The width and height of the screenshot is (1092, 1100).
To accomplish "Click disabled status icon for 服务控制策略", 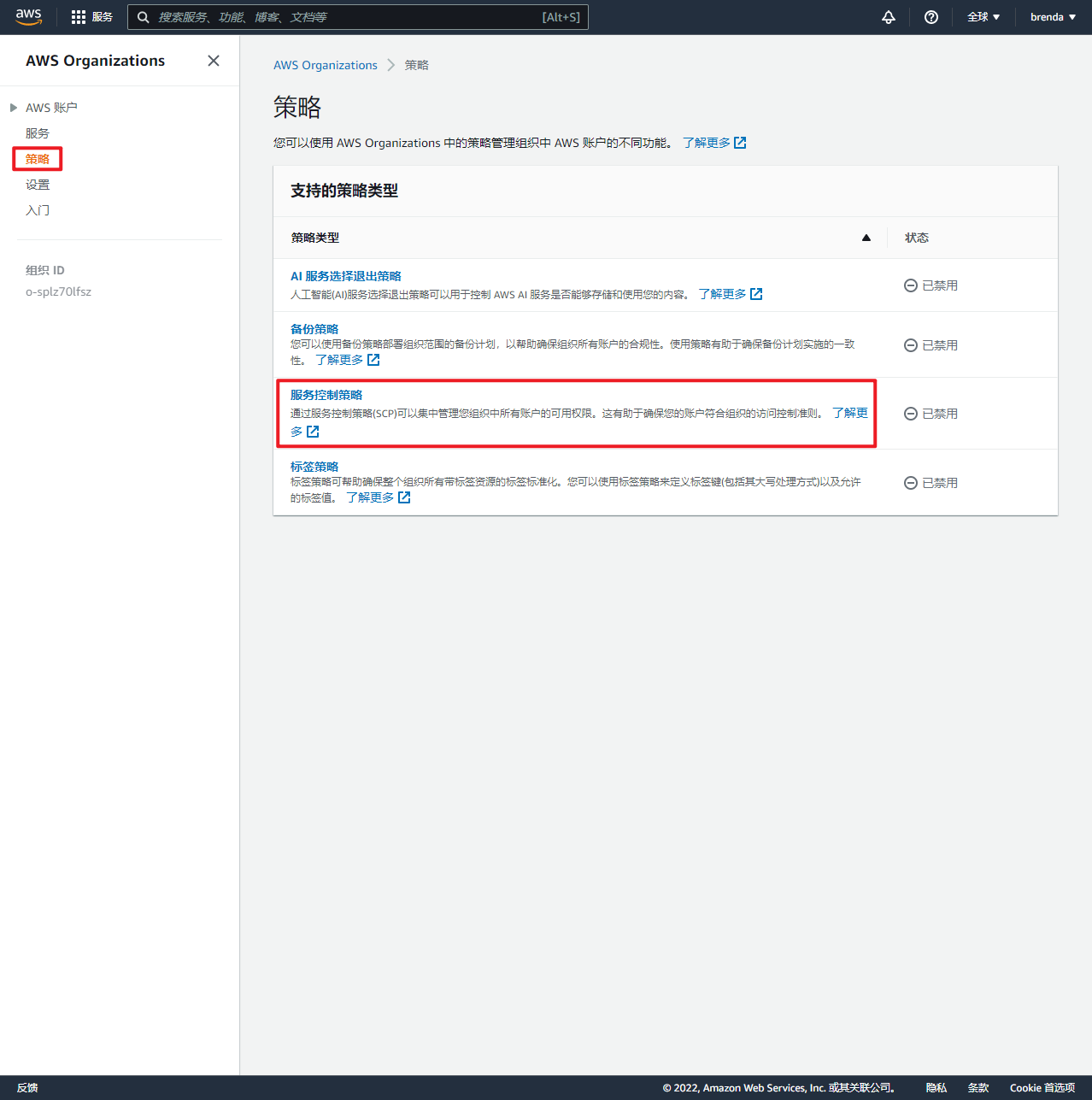I will pyautogui.click(x=911, y=414).
